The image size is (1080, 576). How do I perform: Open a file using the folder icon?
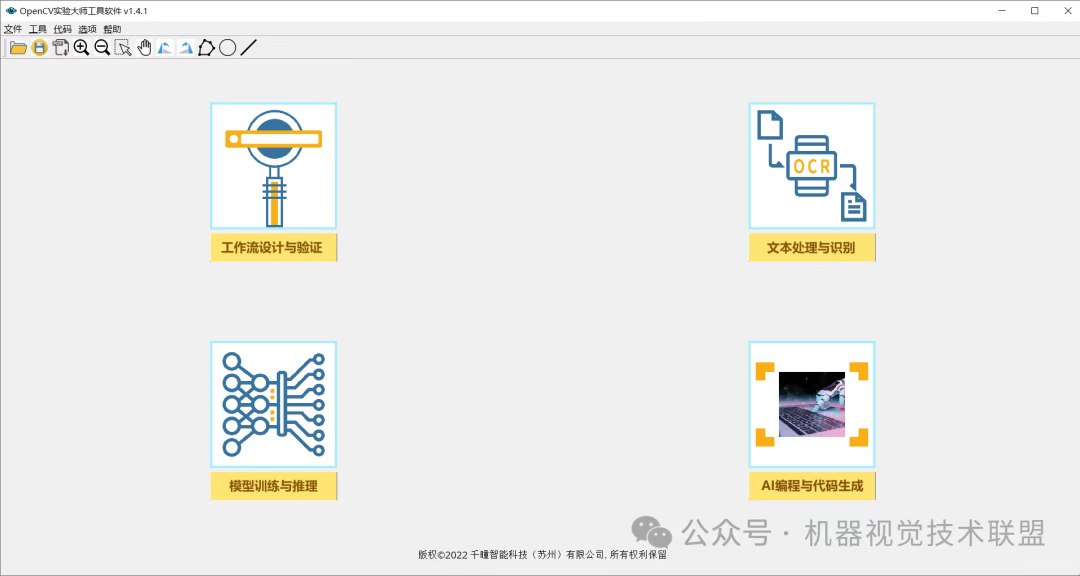(18, 47)
